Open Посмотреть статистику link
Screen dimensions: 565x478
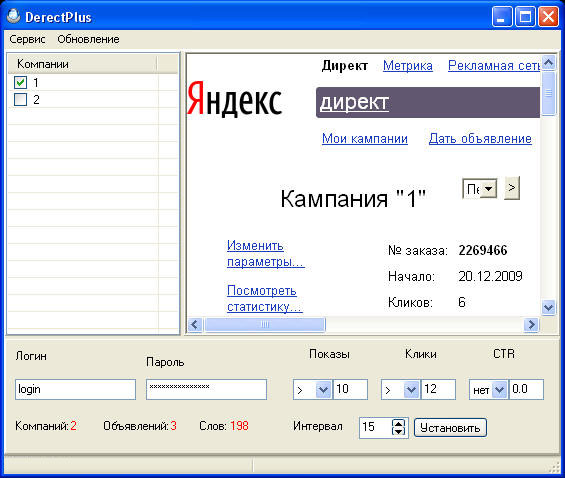coord(264,299)
